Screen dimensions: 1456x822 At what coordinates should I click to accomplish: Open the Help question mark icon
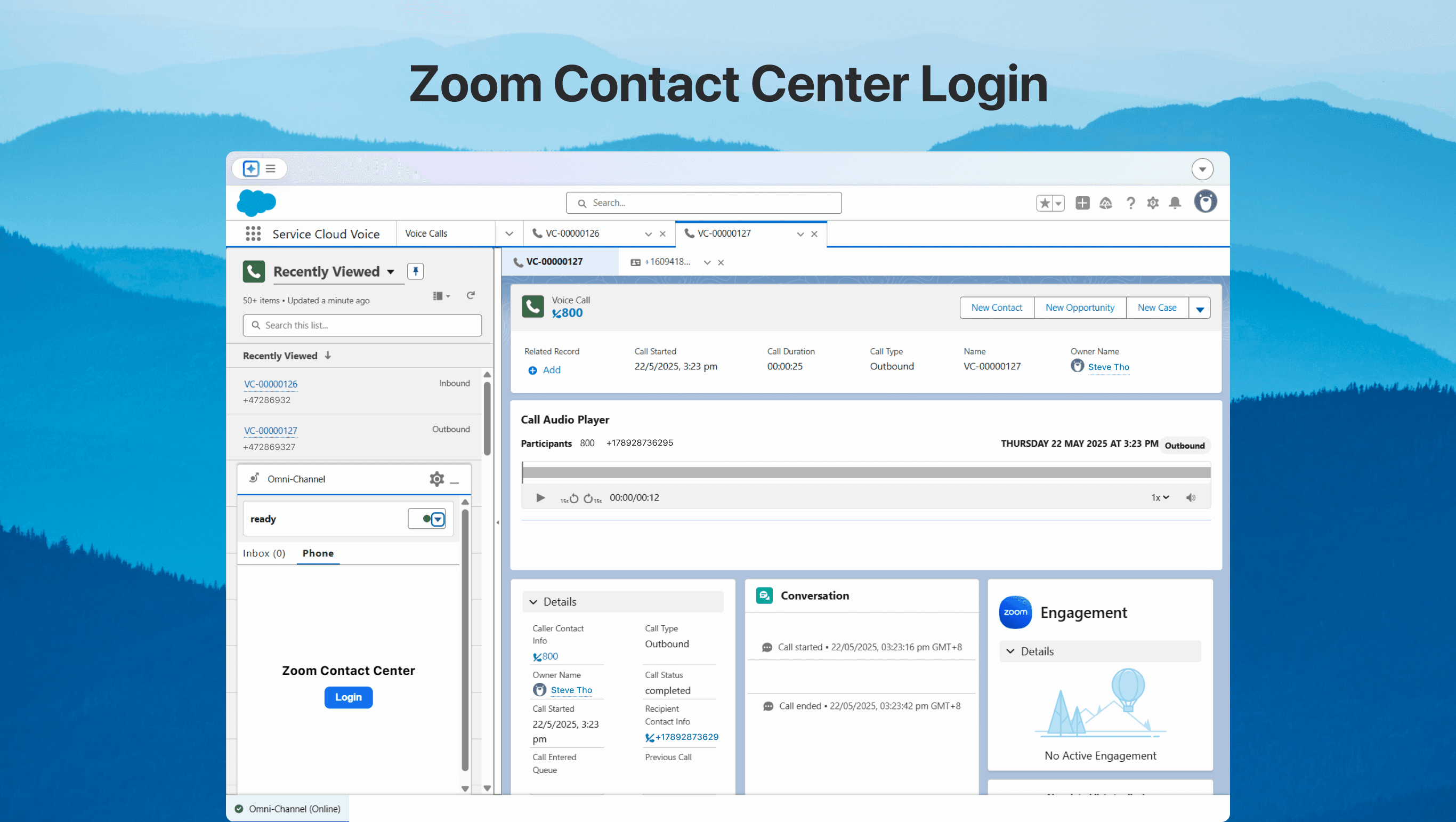pos(1130,203)
